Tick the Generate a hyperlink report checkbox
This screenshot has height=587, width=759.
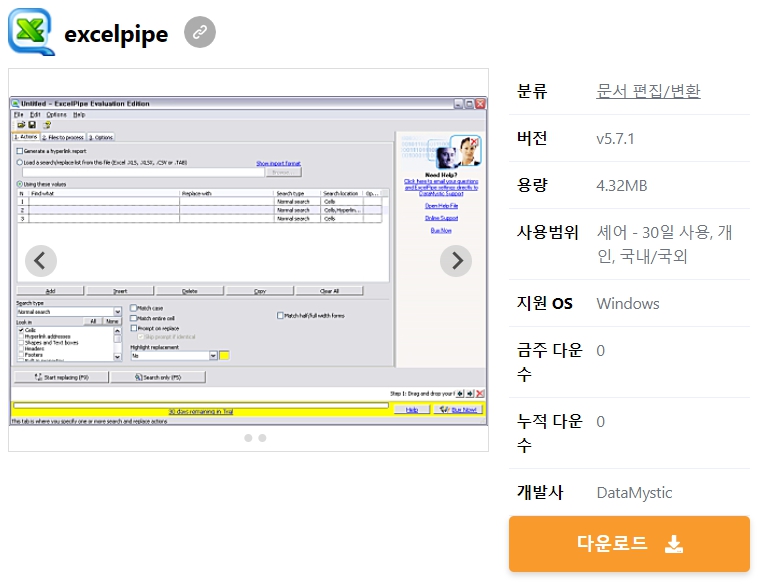pos(20,151)
